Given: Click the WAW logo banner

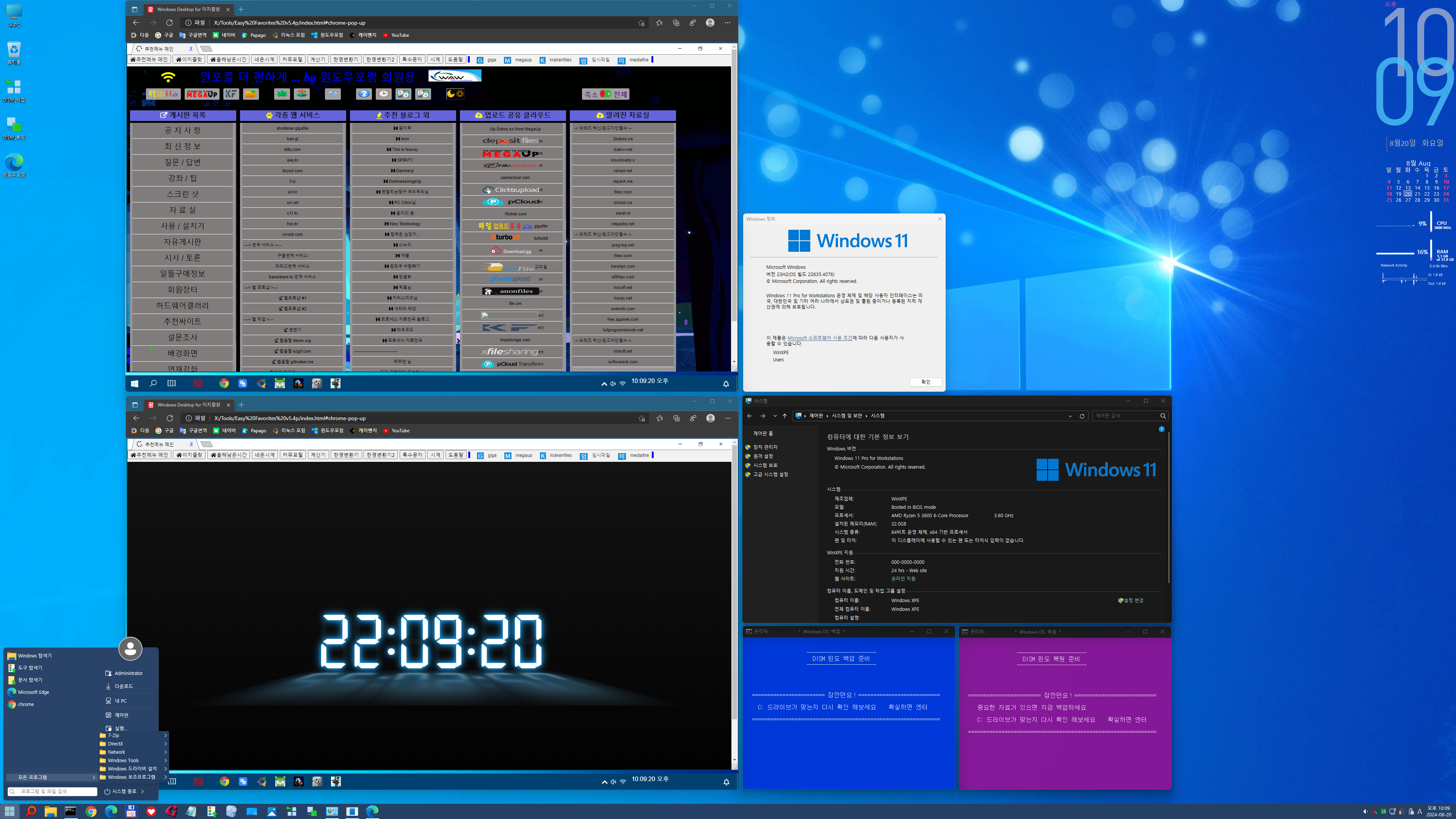Looking at the screenshot, I should [455, 76].
